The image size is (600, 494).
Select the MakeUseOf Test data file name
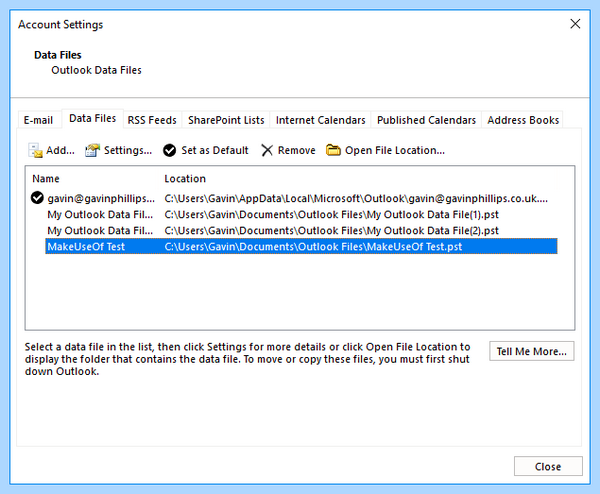coord(86,246)
